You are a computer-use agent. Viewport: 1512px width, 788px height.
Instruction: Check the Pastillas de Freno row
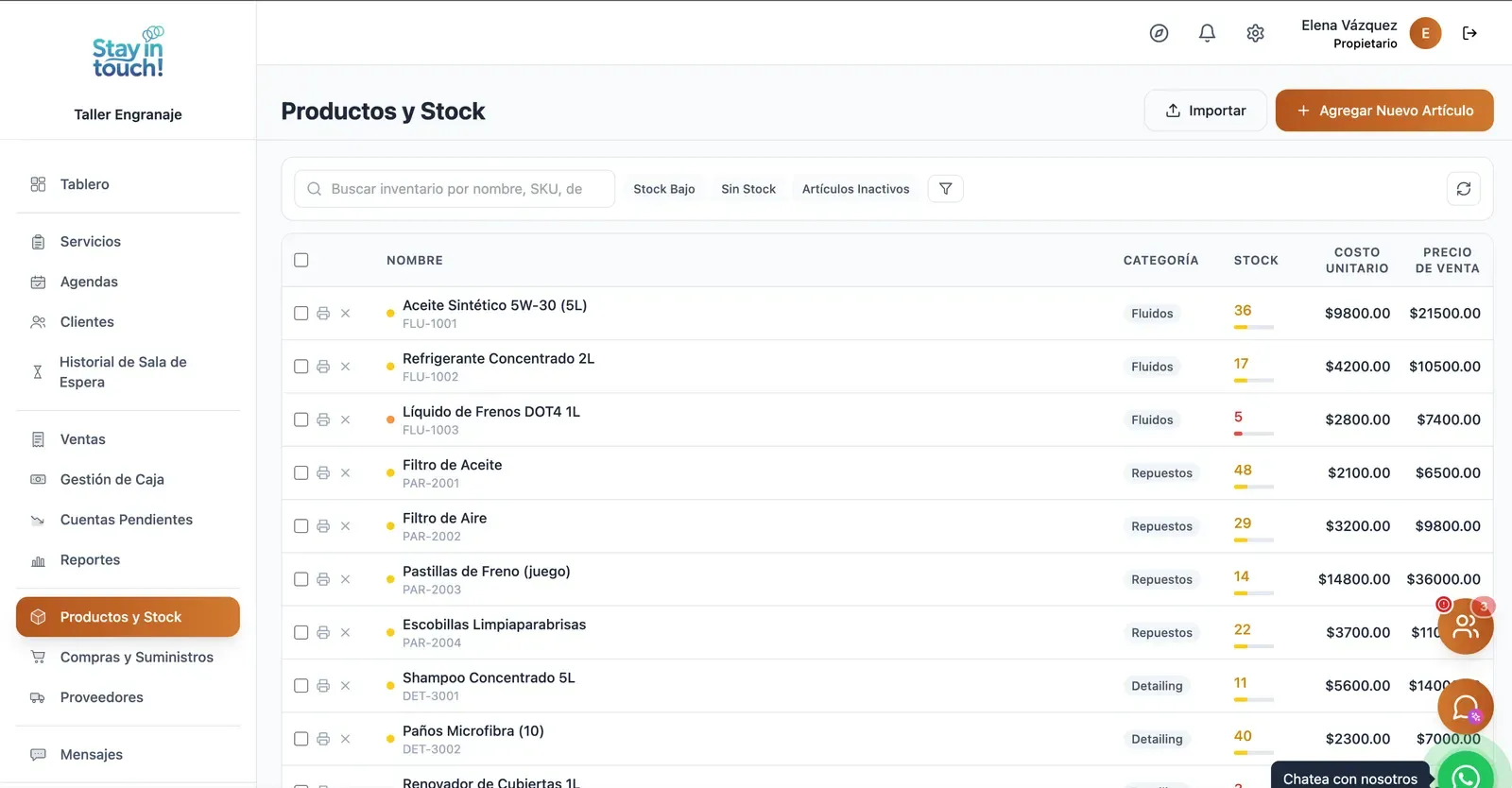pyautogui.click(x=301, y=579)
